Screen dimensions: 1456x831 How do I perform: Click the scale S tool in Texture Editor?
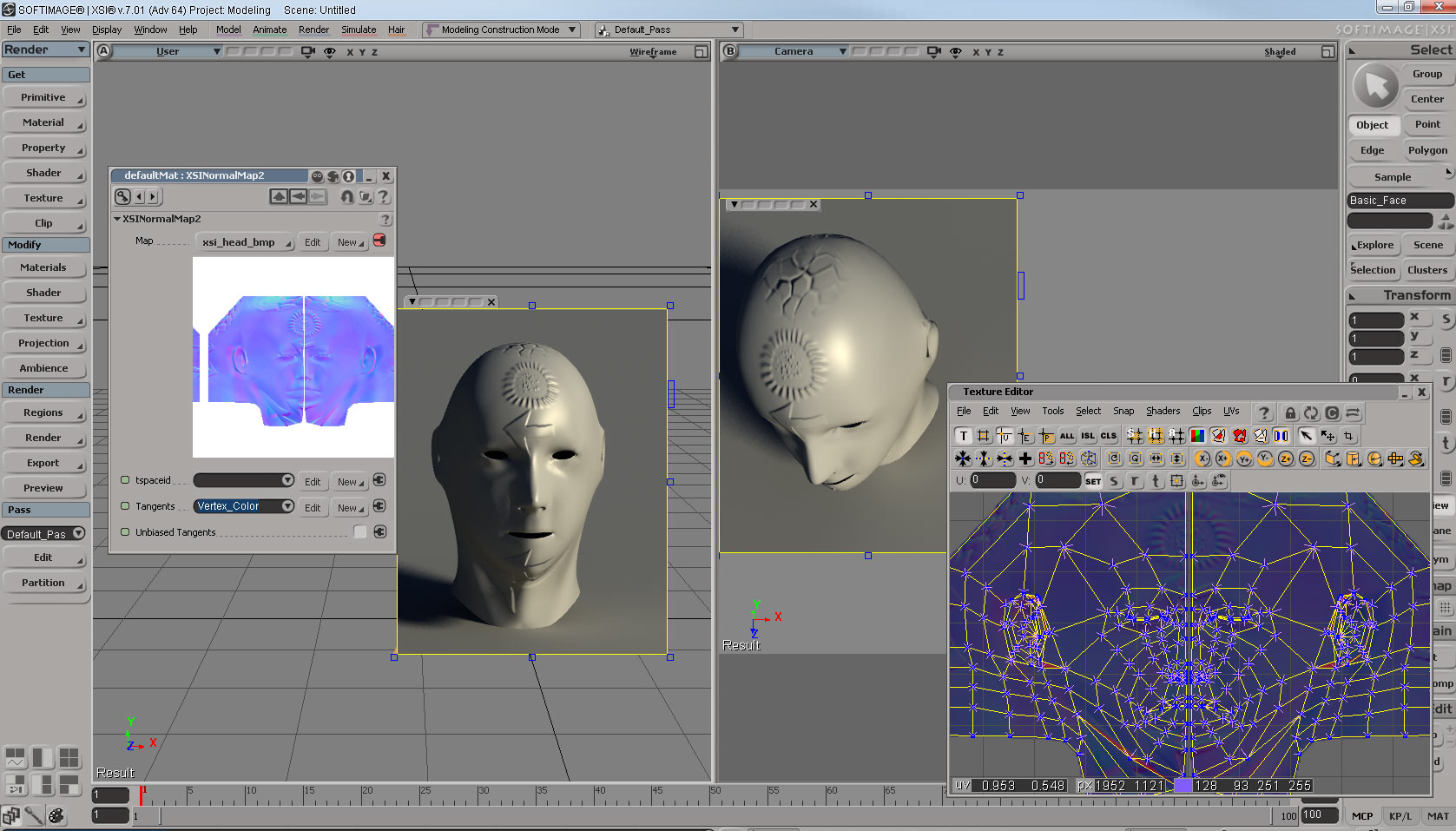1114,481
